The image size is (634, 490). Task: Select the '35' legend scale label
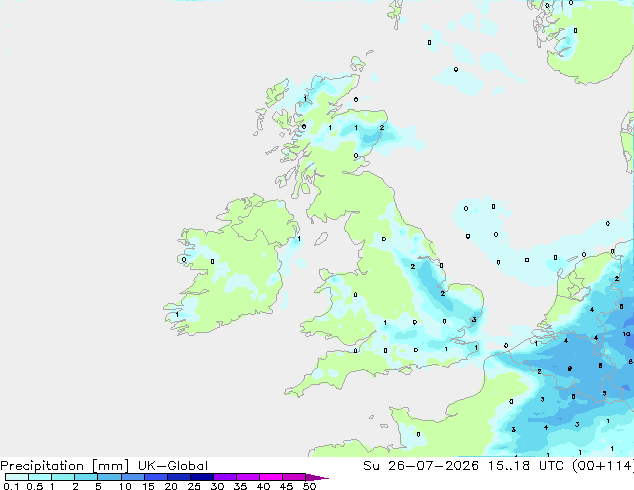click(x=240, y=486)
